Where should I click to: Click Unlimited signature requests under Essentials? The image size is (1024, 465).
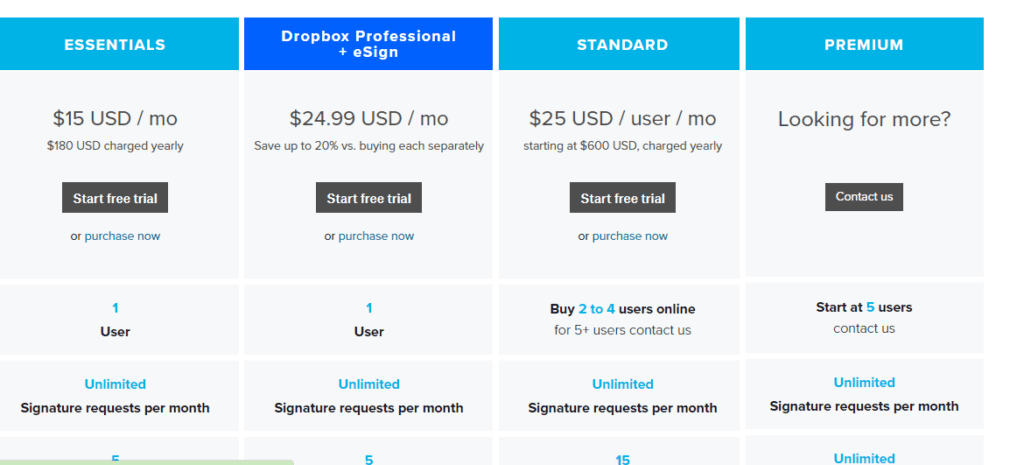115,396
